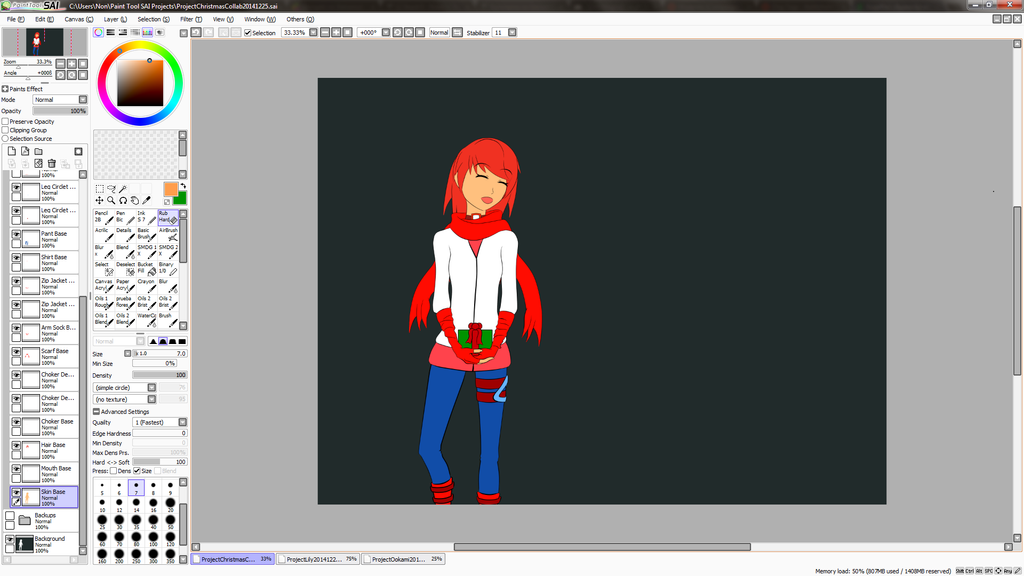
Task: Open the layer Mode dropdown
Action: coord(60,100)
